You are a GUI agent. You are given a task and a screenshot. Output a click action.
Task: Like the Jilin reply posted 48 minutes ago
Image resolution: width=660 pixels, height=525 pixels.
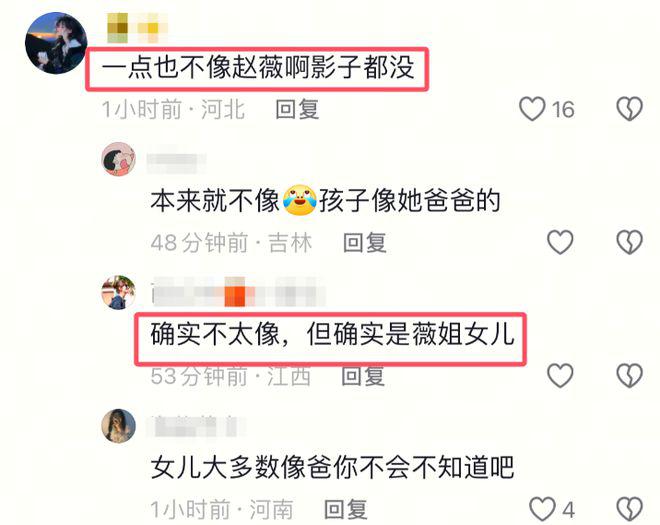click(x=560, y=243)
